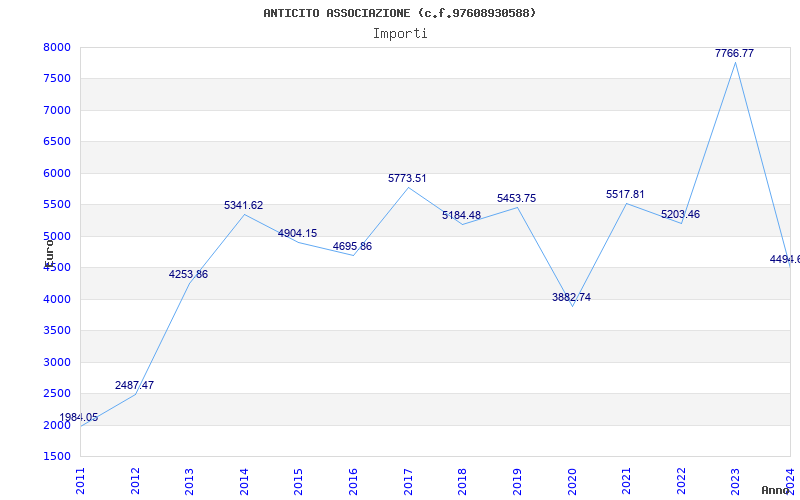Image resolution: width=800 pixels, height=500 pixels.
Task: Select the 4253.86 data label
Action: pos(188,274)
